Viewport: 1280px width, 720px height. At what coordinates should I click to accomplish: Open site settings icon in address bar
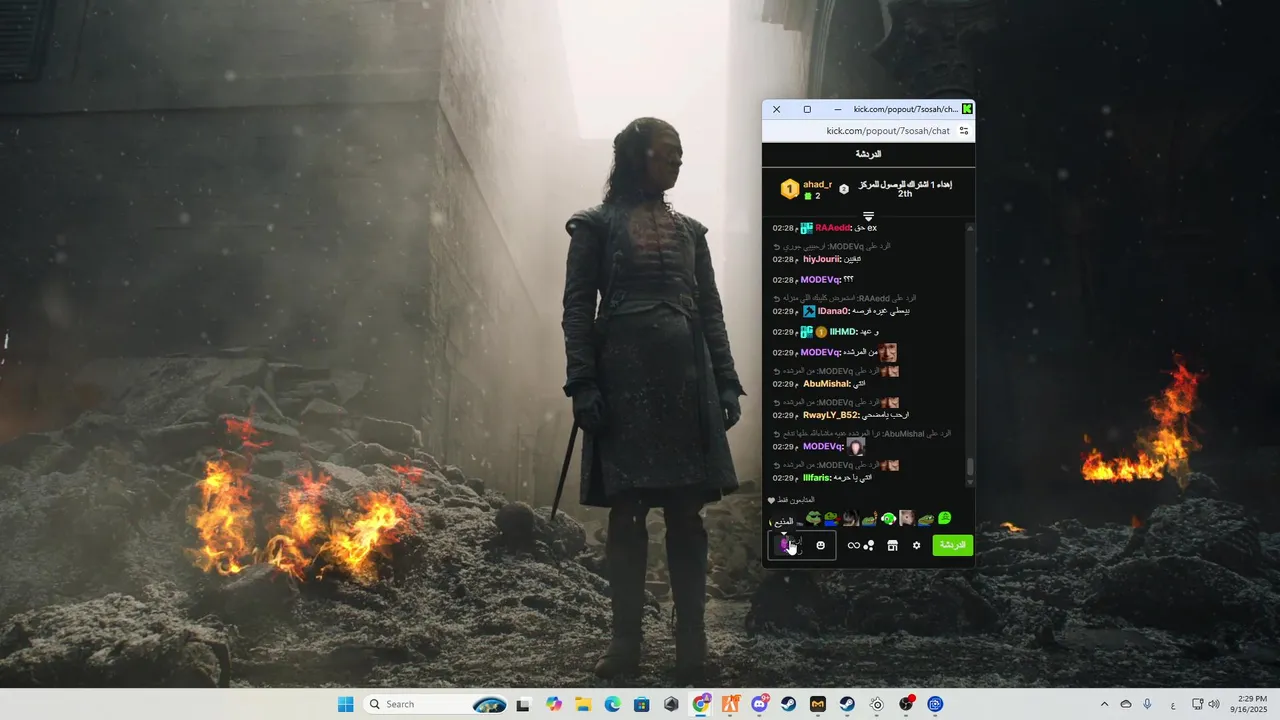tap(964, 131)
